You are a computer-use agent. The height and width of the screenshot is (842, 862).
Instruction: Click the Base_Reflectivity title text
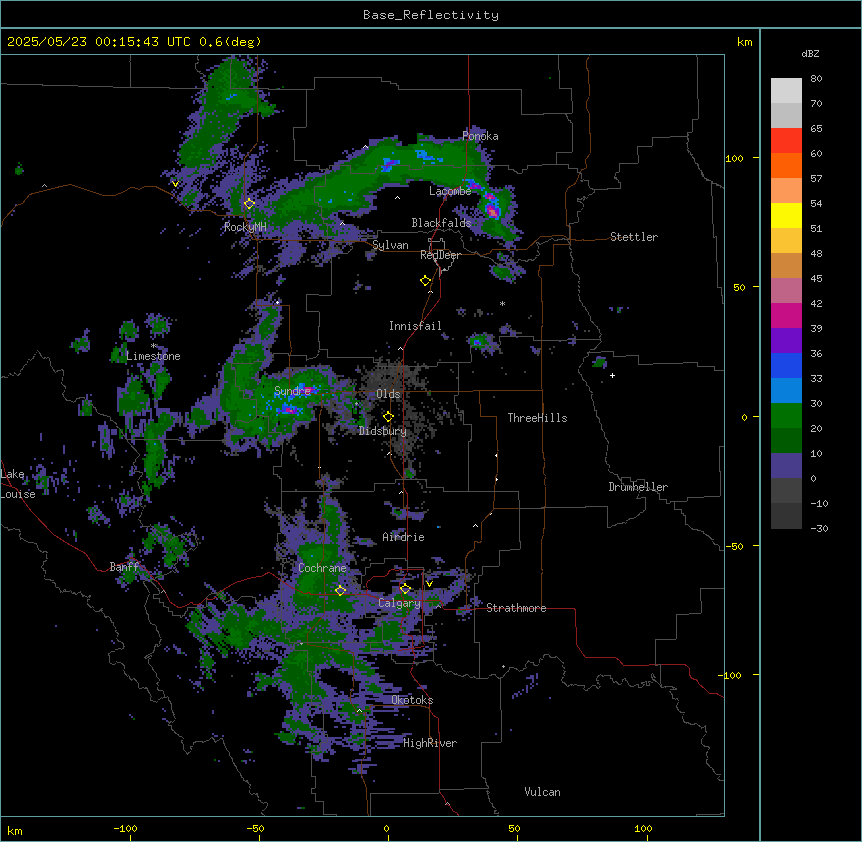click(431, 15)
